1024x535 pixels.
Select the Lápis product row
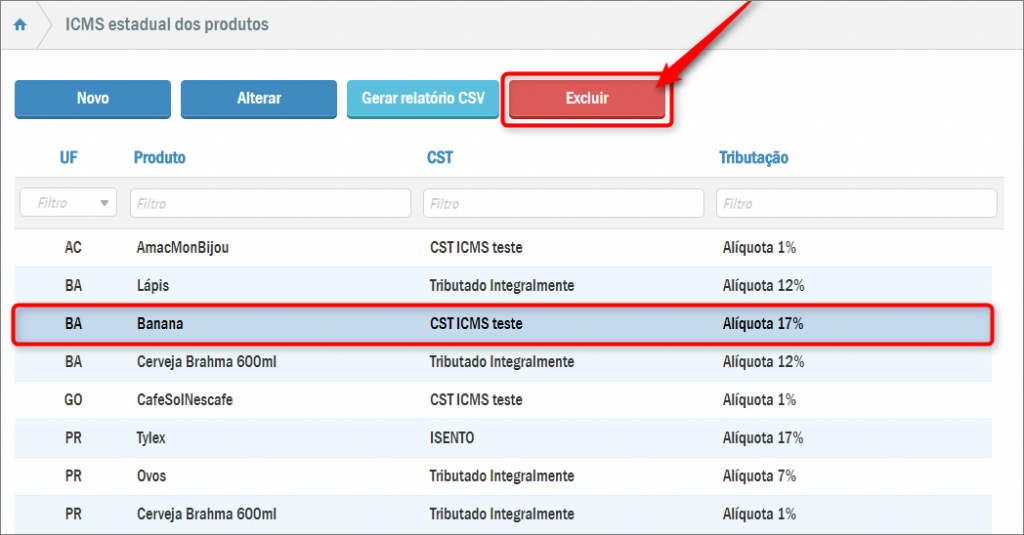tap(153, 286)
